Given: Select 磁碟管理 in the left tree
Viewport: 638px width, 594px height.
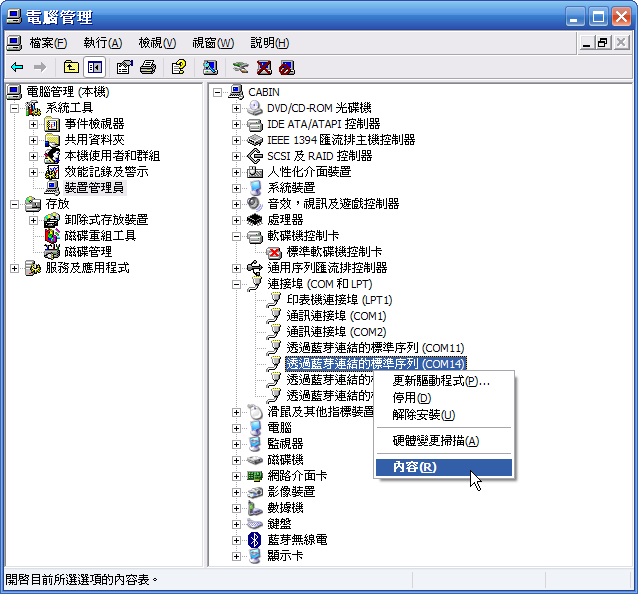Looking at the screenshot, I should [88, 252].
